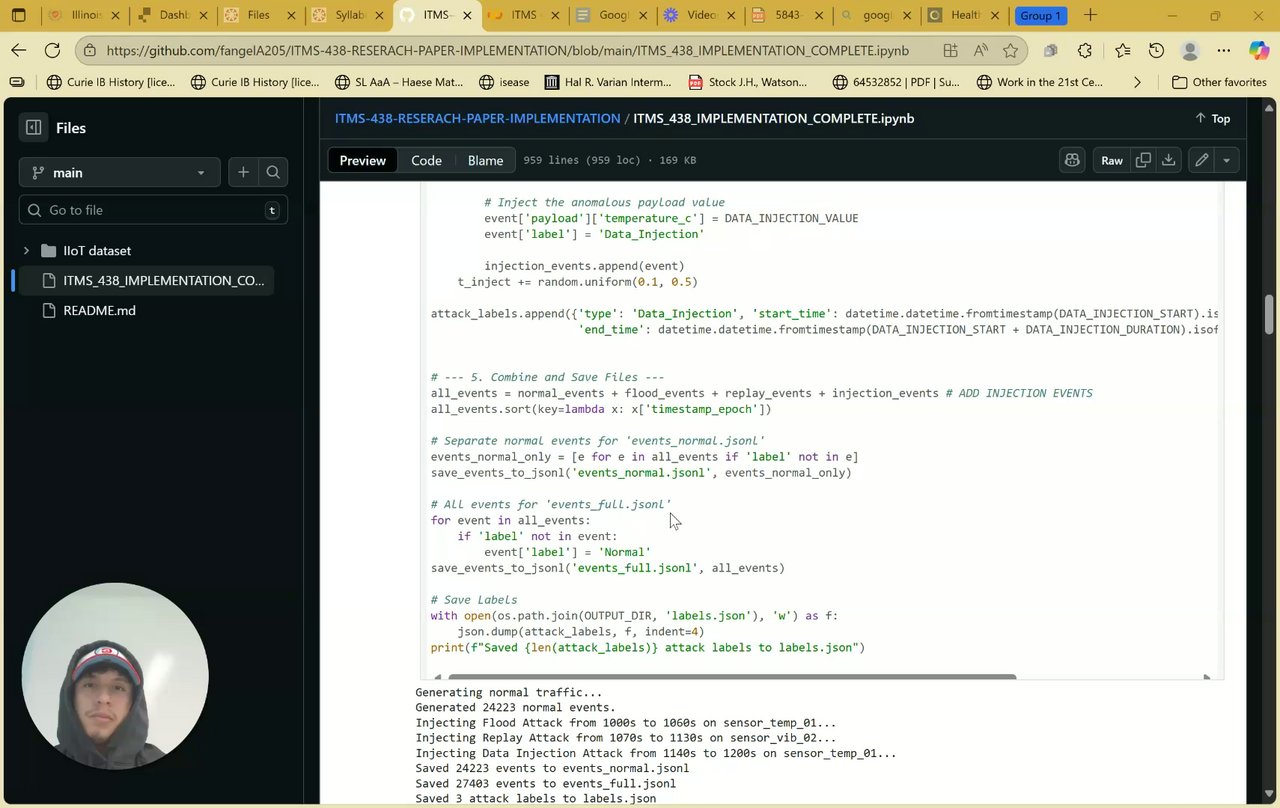Viewport: 1280px width, 808px height.
Task: Refresh the current page
Action: click(54, 50)
